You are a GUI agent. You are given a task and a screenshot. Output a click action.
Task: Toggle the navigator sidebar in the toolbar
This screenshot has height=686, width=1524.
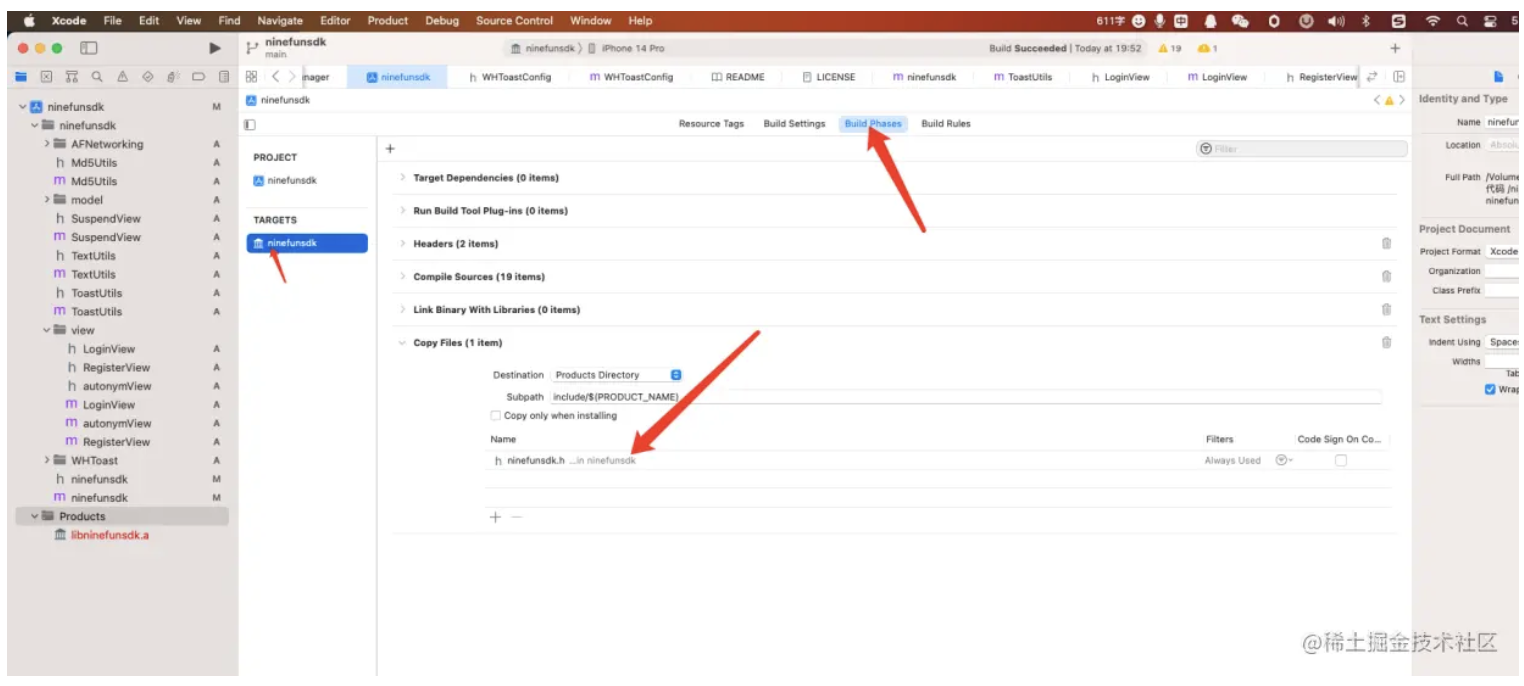(89, 48)
